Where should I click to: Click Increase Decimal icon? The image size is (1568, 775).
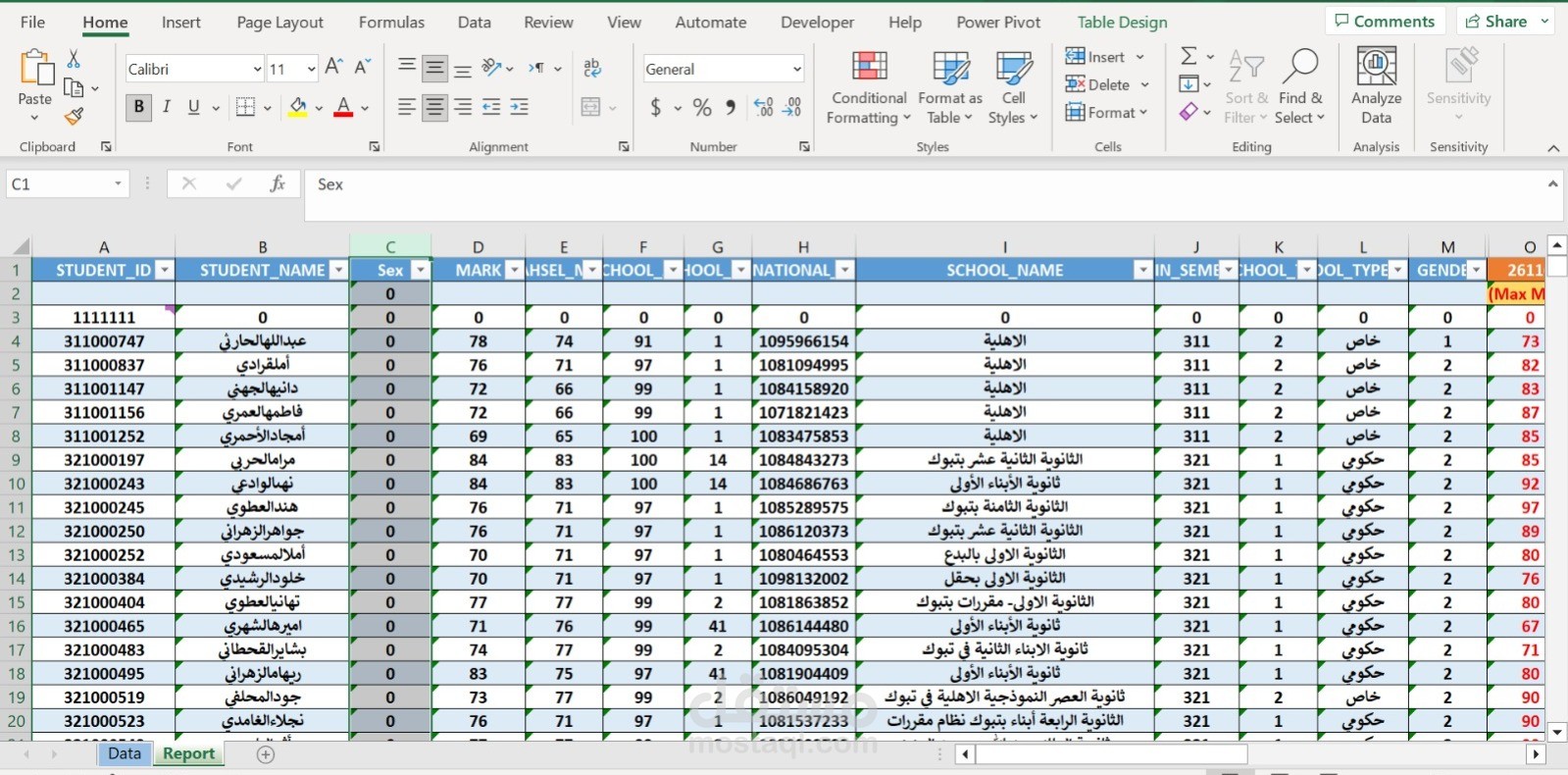(763, 107)
